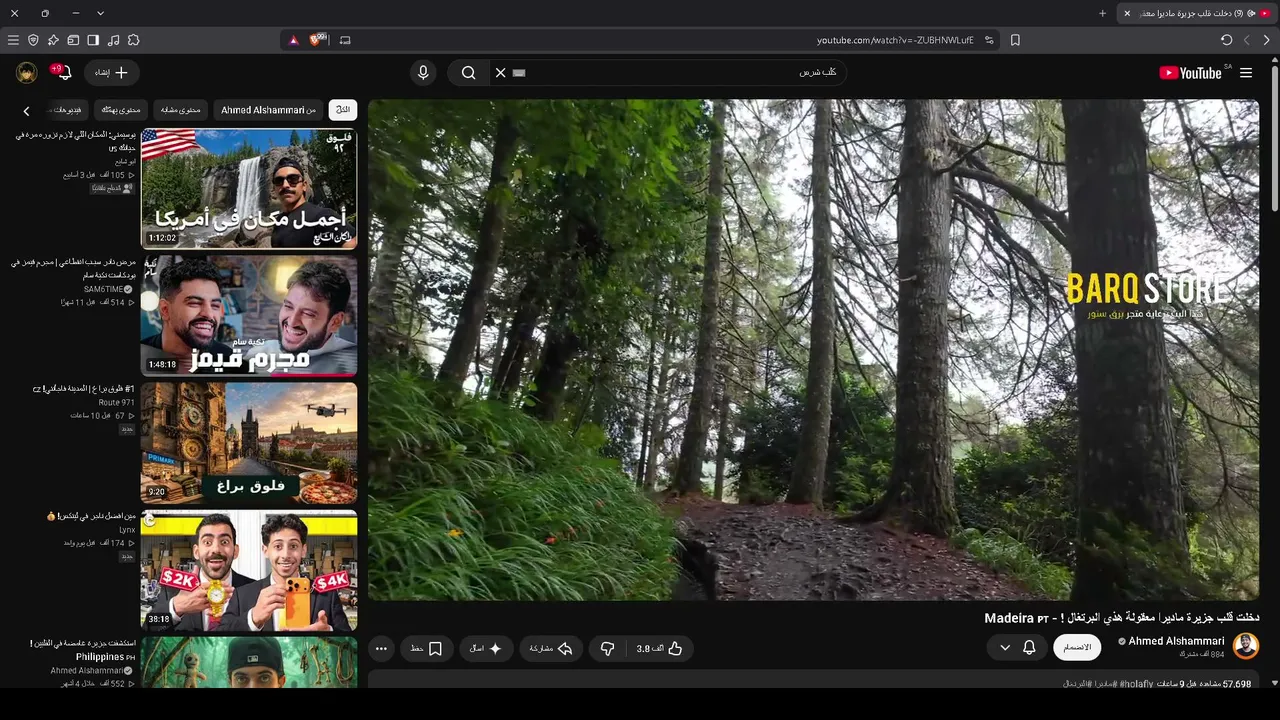Open the America waterfall video thumbnail
Image resolution: width=1280 pixels, height=720 pixels.
point(249,188)
